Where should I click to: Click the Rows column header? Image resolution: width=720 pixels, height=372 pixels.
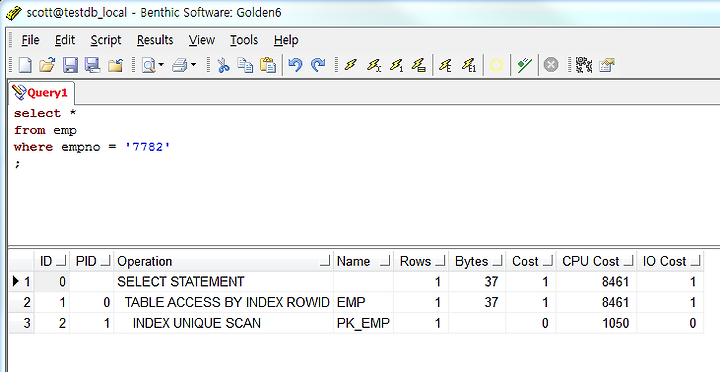(421, 261)
